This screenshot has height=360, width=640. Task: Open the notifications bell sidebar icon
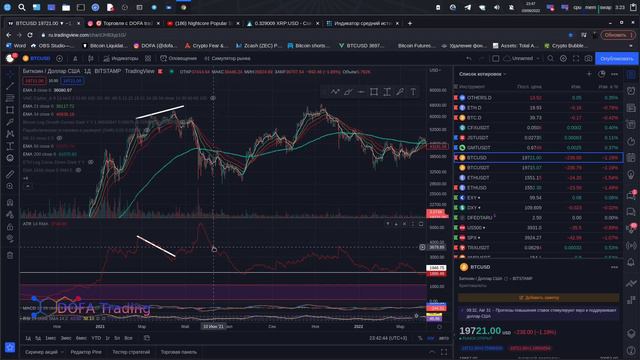tap(631, 262)
